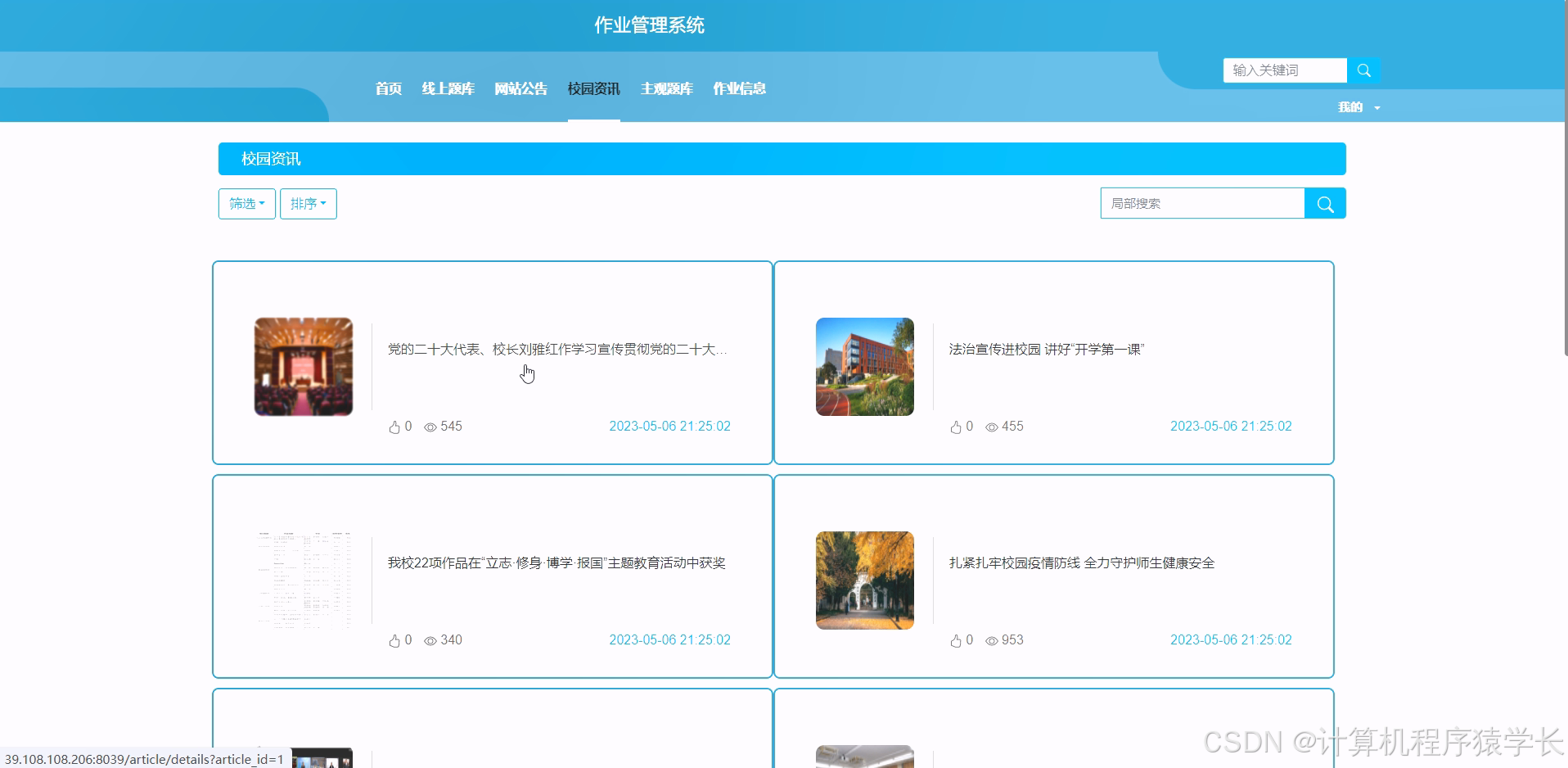
Task: Click the eye views icon showing 953
Action: coord(991,641)
